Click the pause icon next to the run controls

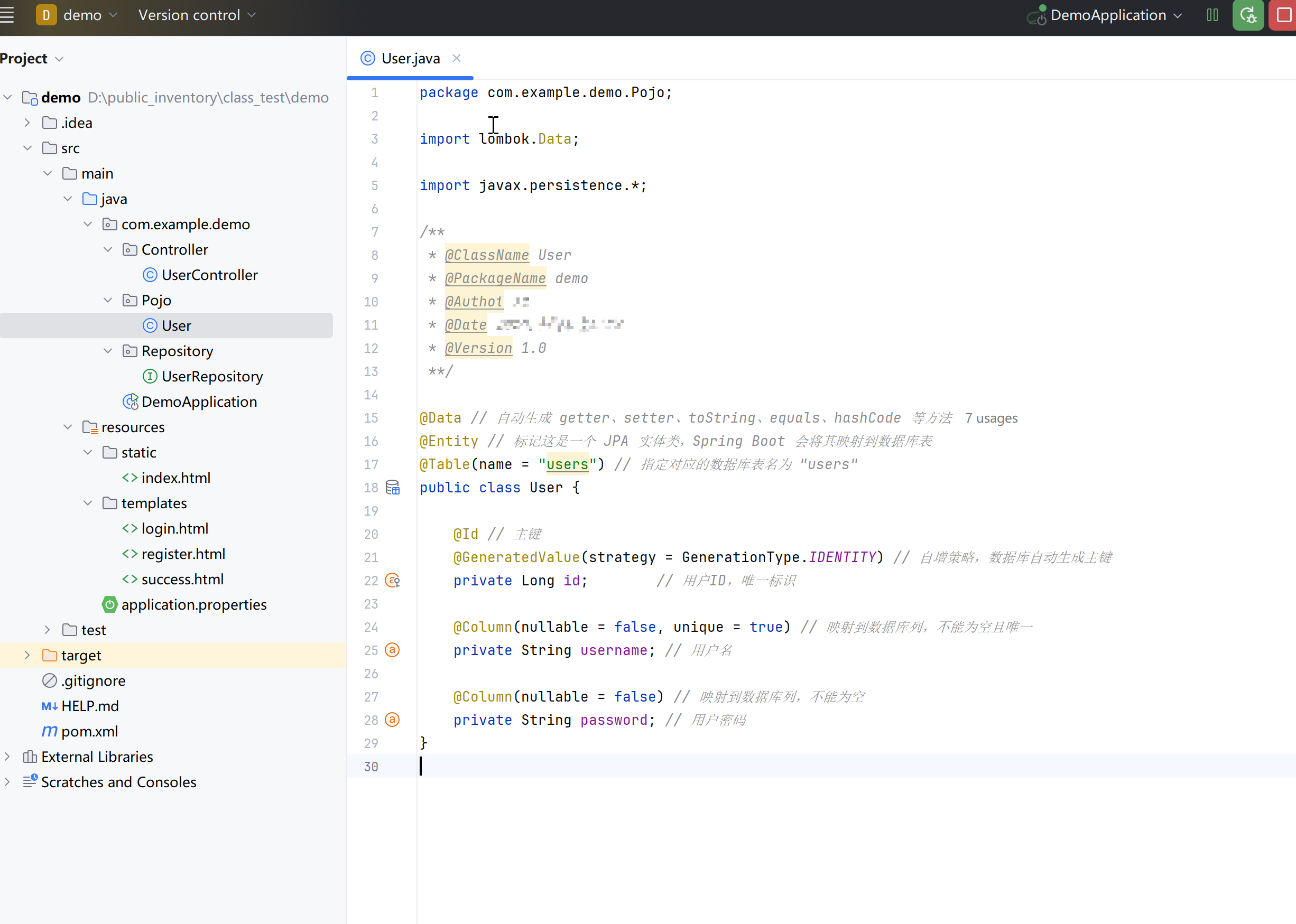pos(1212,15)
